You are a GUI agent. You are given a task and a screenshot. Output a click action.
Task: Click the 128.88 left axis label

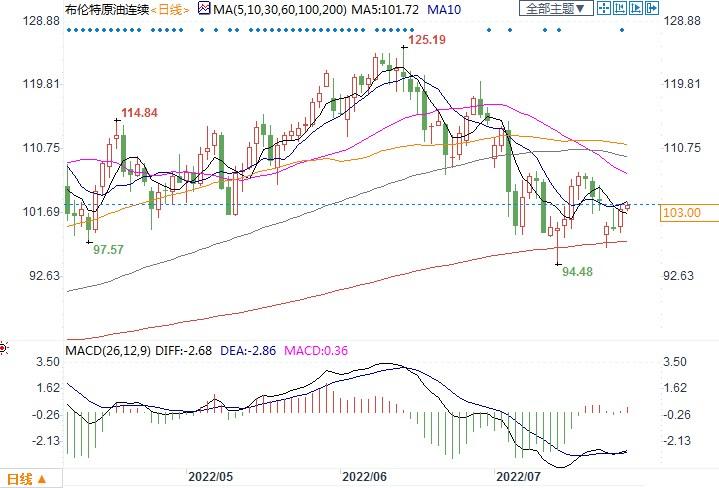42,21
